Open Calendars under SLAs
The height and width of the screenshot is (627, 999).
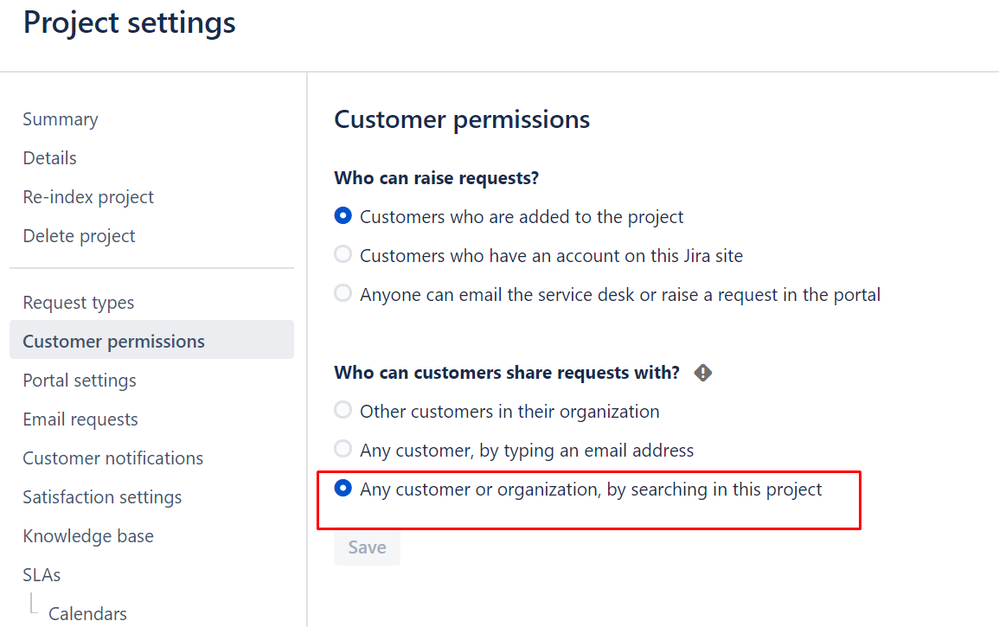pos(87,613)
